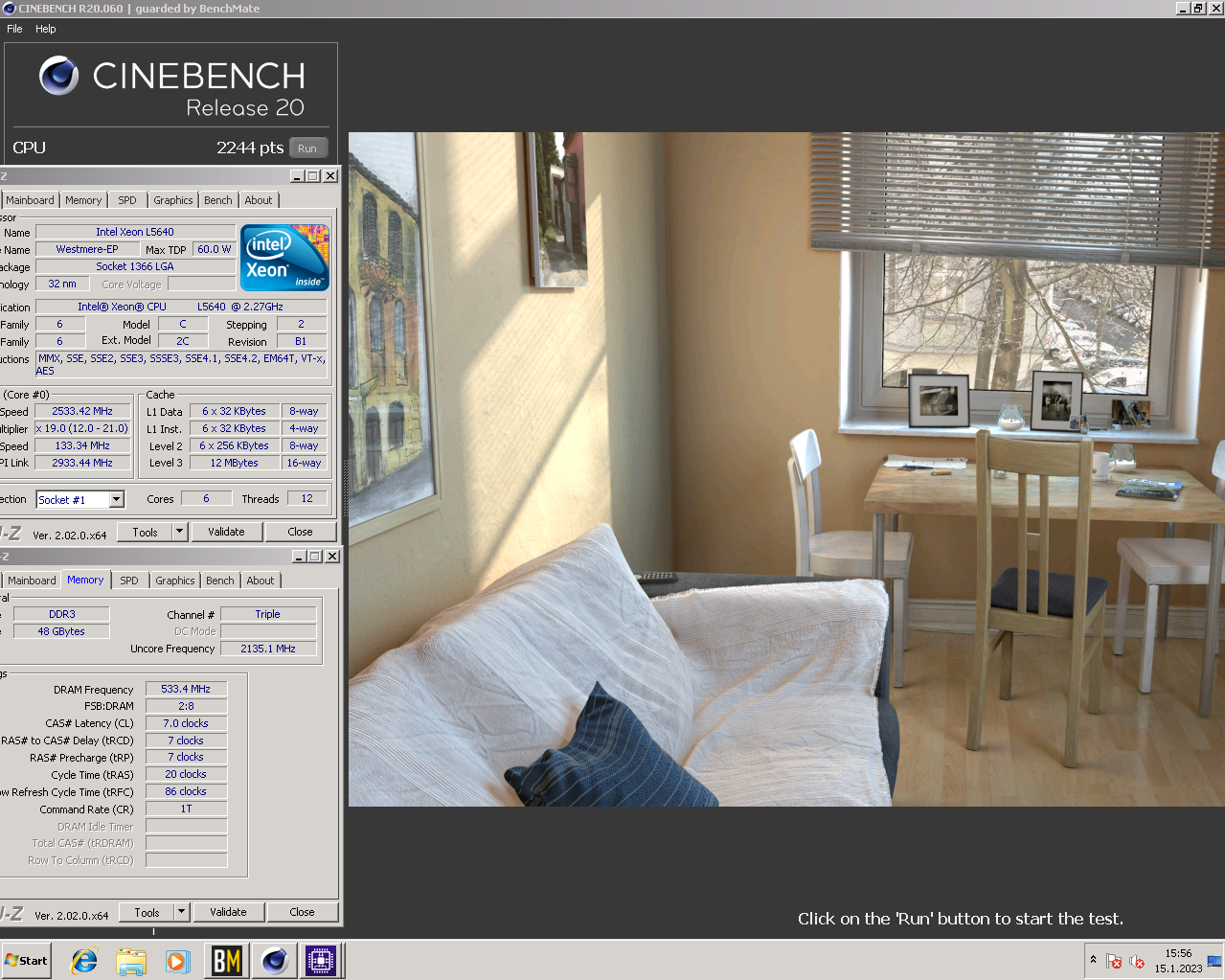Open the Socket #1 selection dropdown
The height and width of the screenshot is (980, 1225).
coord(117,499)
